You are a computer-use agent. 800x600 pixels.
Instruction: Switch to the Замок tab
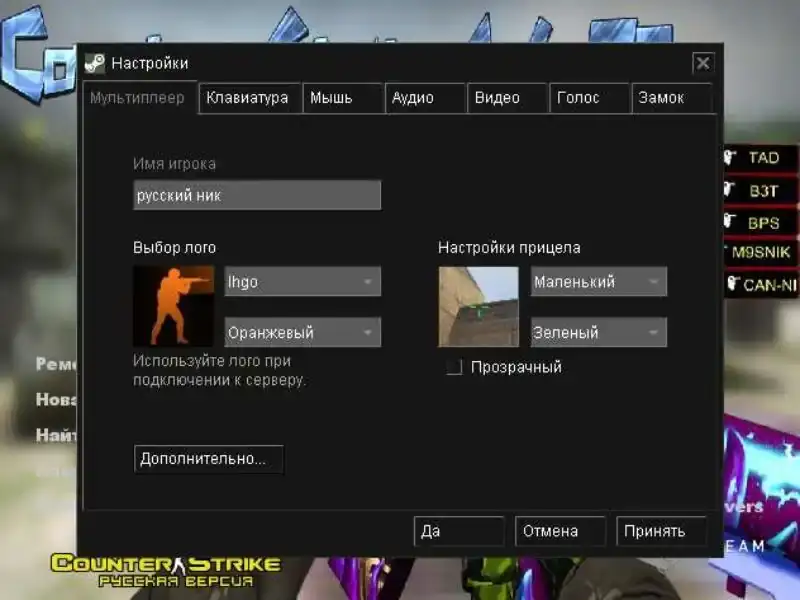672,98
